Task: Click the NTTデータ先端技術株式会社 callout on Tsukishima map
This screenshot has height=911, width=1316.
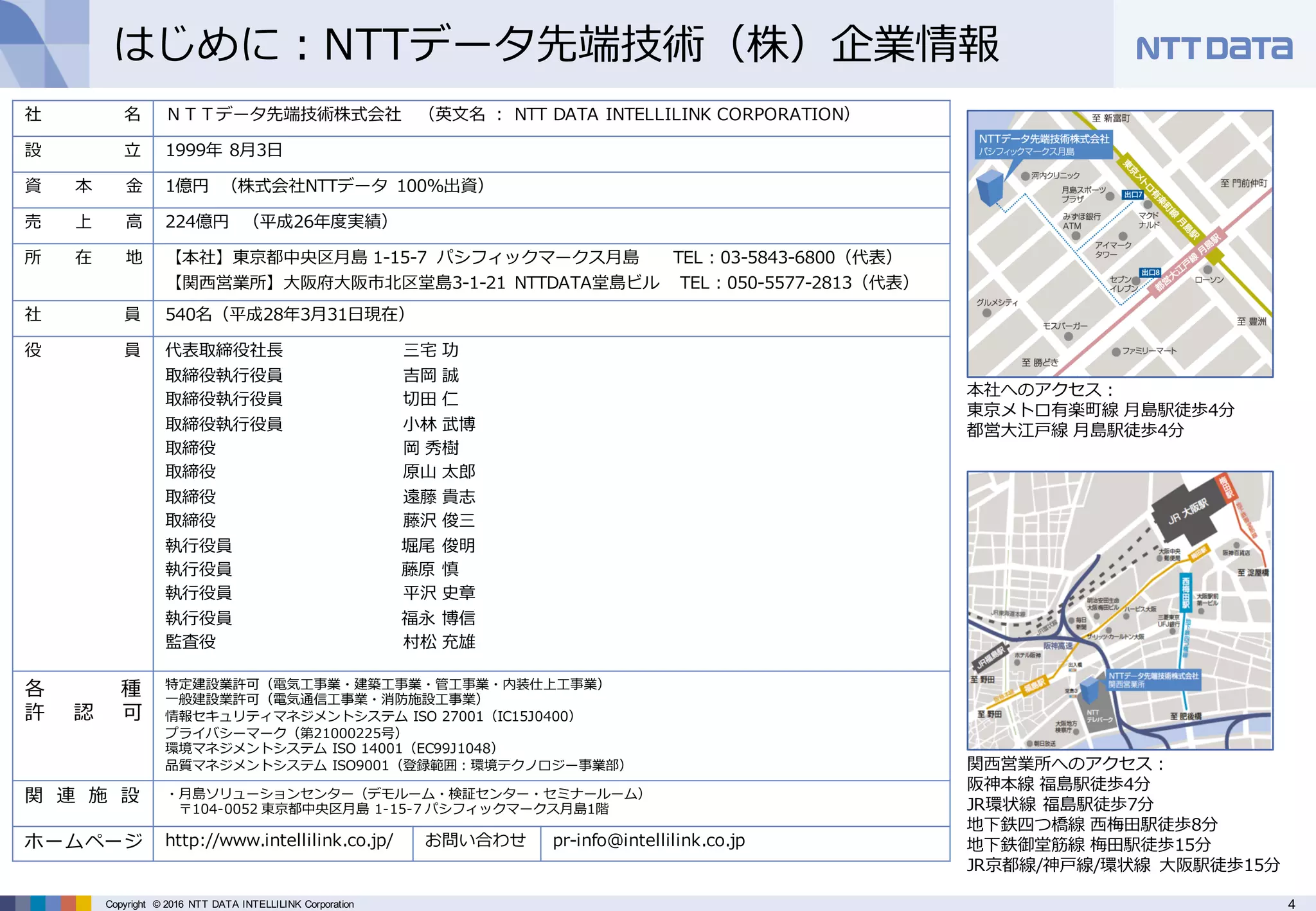Action: pyautogui.click(x=1044, y=145)
